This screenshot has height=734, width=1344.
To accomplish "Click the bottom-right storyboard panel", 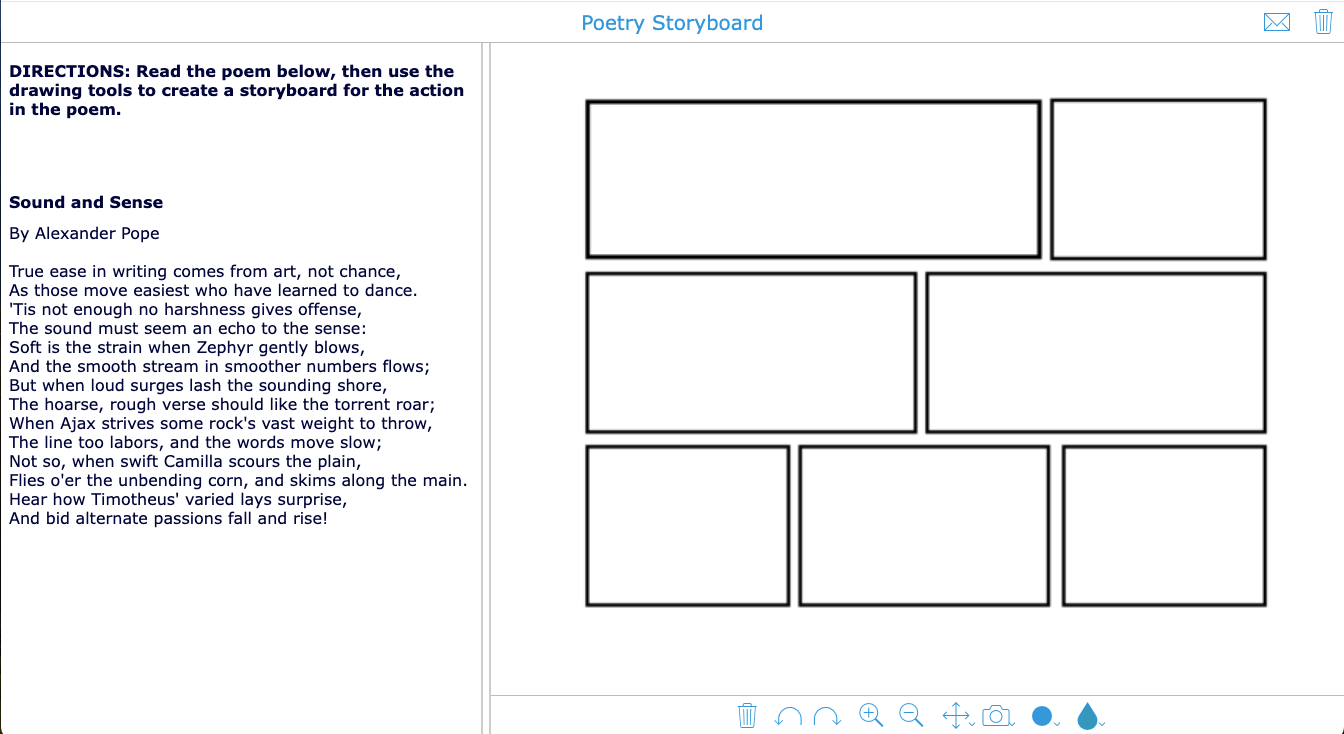I will pos(1164,525).
